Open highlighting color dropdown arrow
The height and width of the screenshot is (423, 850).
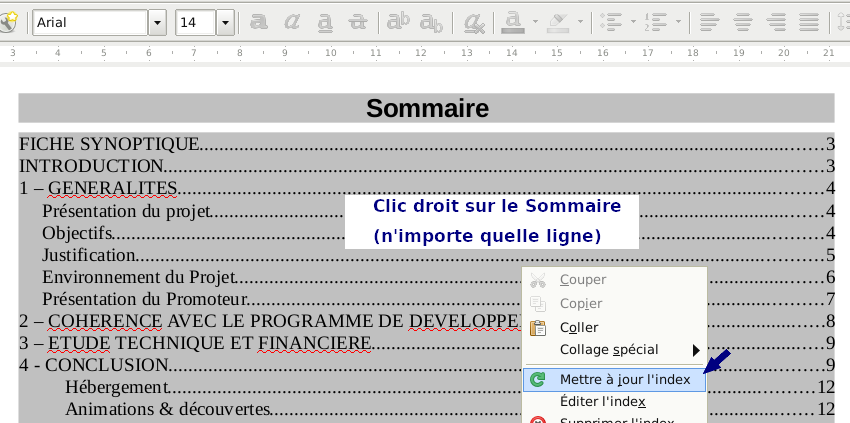pos(580,22)
